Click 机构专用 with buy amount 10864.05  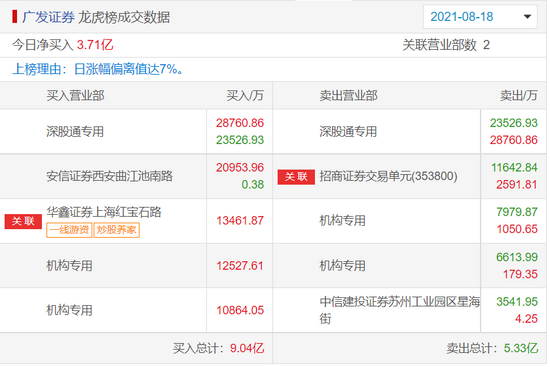69,310
